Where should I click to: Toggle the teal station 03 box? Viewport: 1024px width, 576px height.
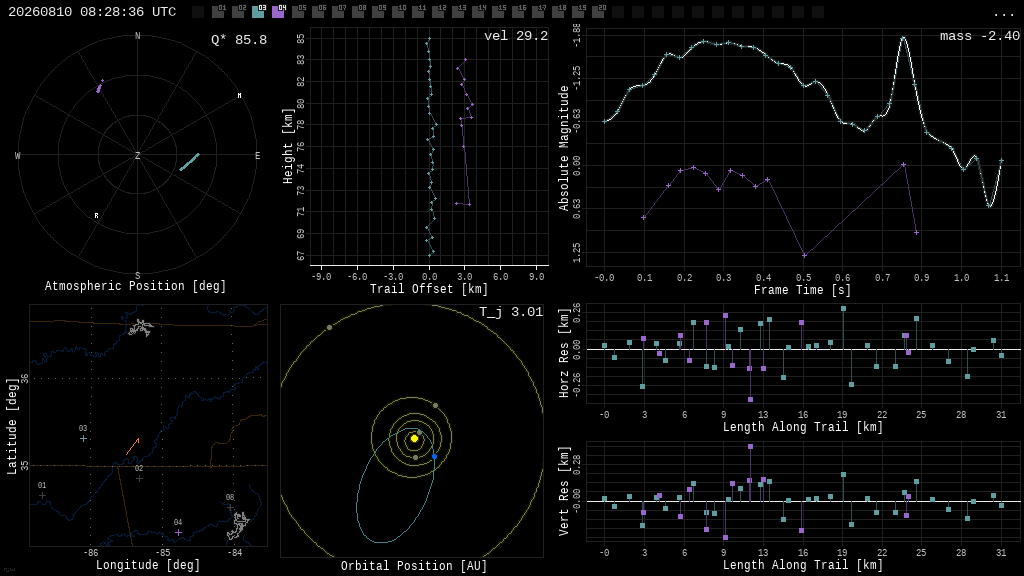[x=258, y=12]
